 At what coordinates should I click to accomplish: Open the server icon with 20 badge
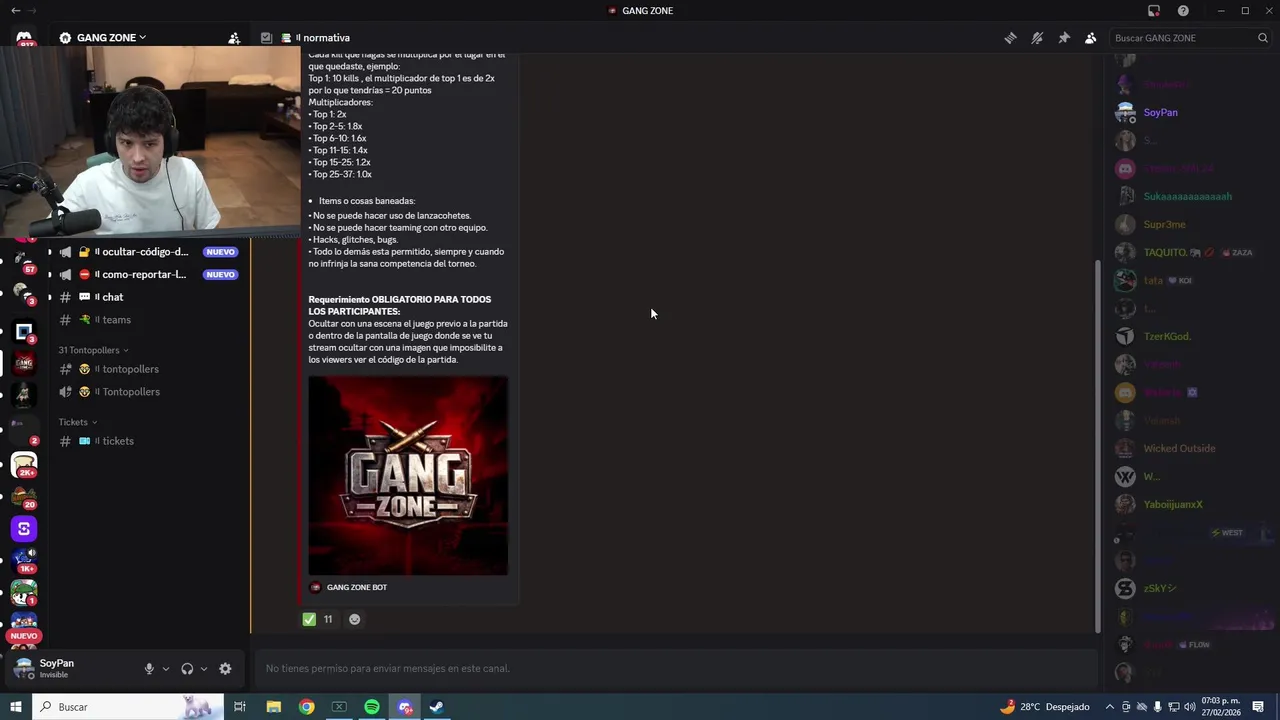[24, 497]
